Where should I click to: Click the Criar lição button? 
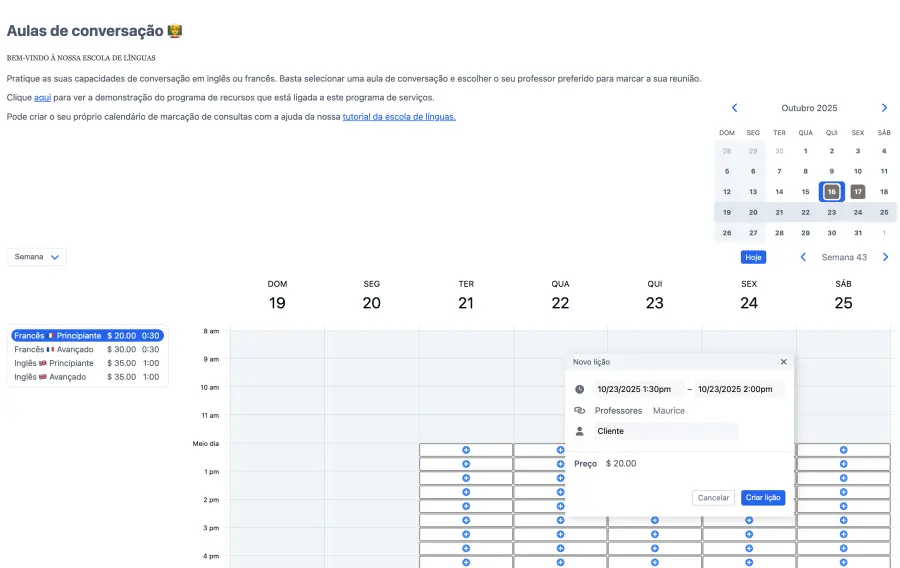pyautogui.click(x=763, y=497)
